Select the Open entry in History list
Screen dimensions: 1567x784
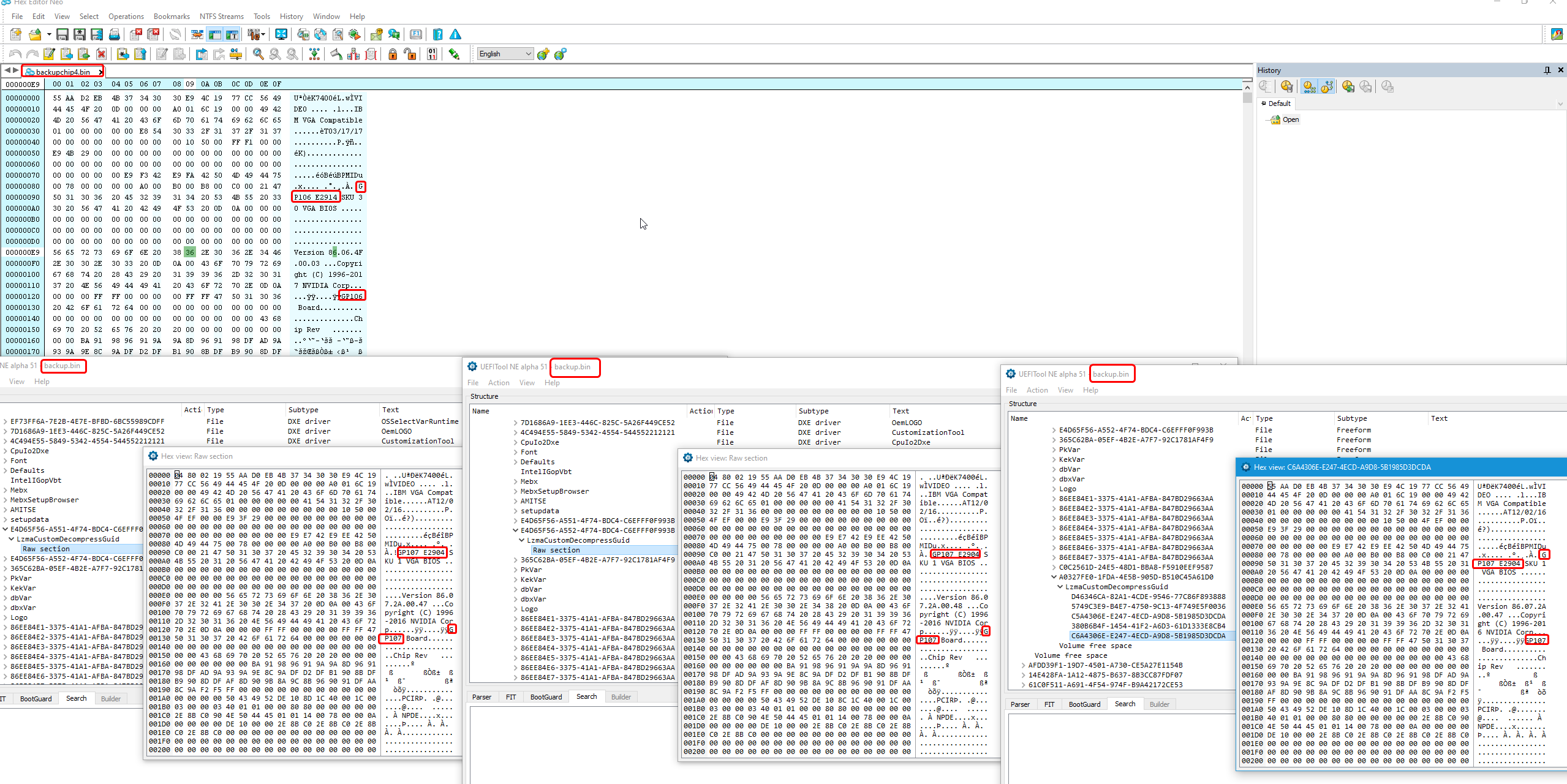click(1291, 119)
